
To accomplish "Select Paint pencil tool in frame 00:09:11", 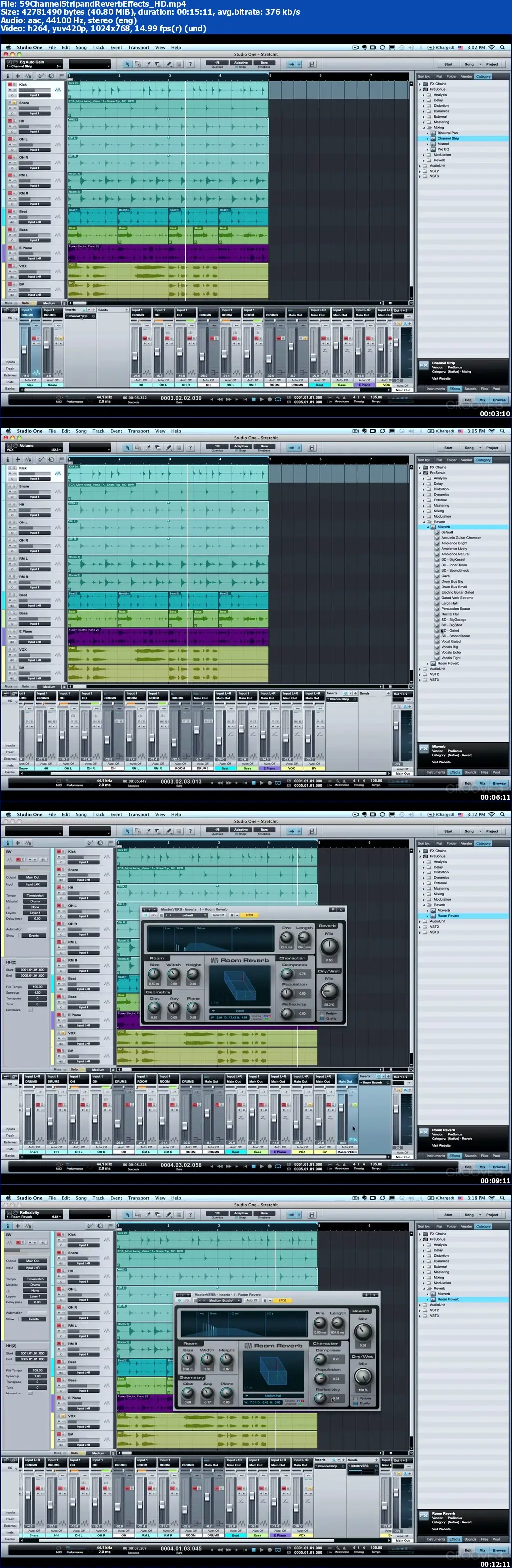I will (x=169, y=831).
